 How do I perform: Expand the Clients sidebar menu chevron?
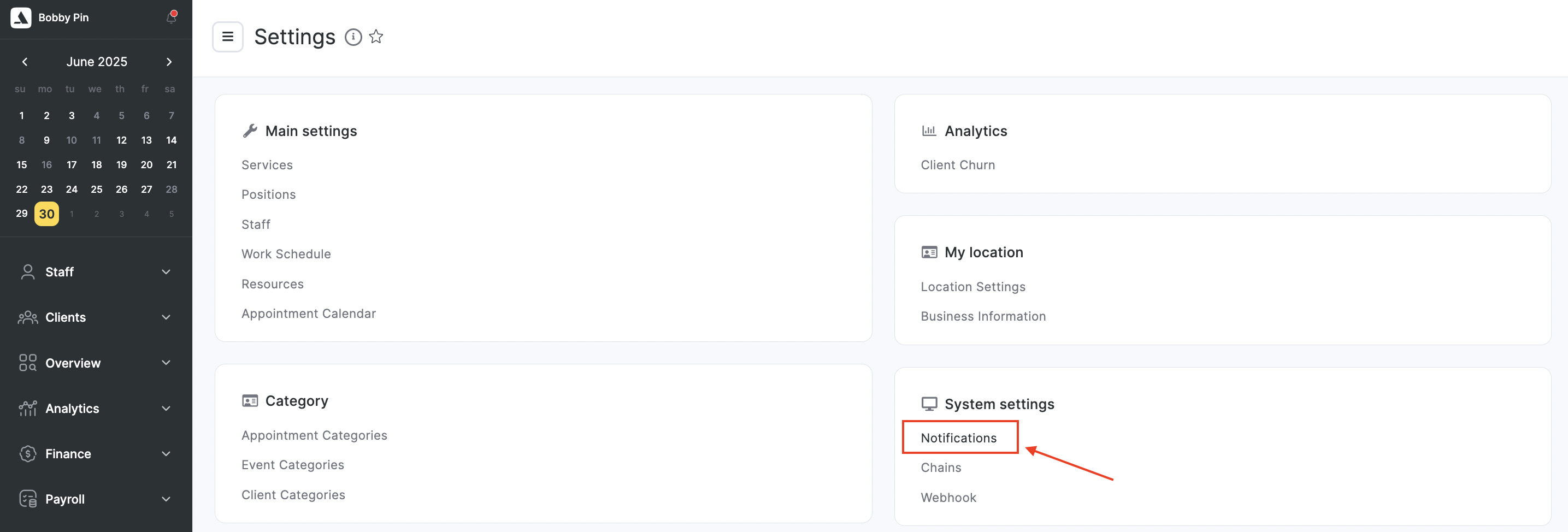166,317
